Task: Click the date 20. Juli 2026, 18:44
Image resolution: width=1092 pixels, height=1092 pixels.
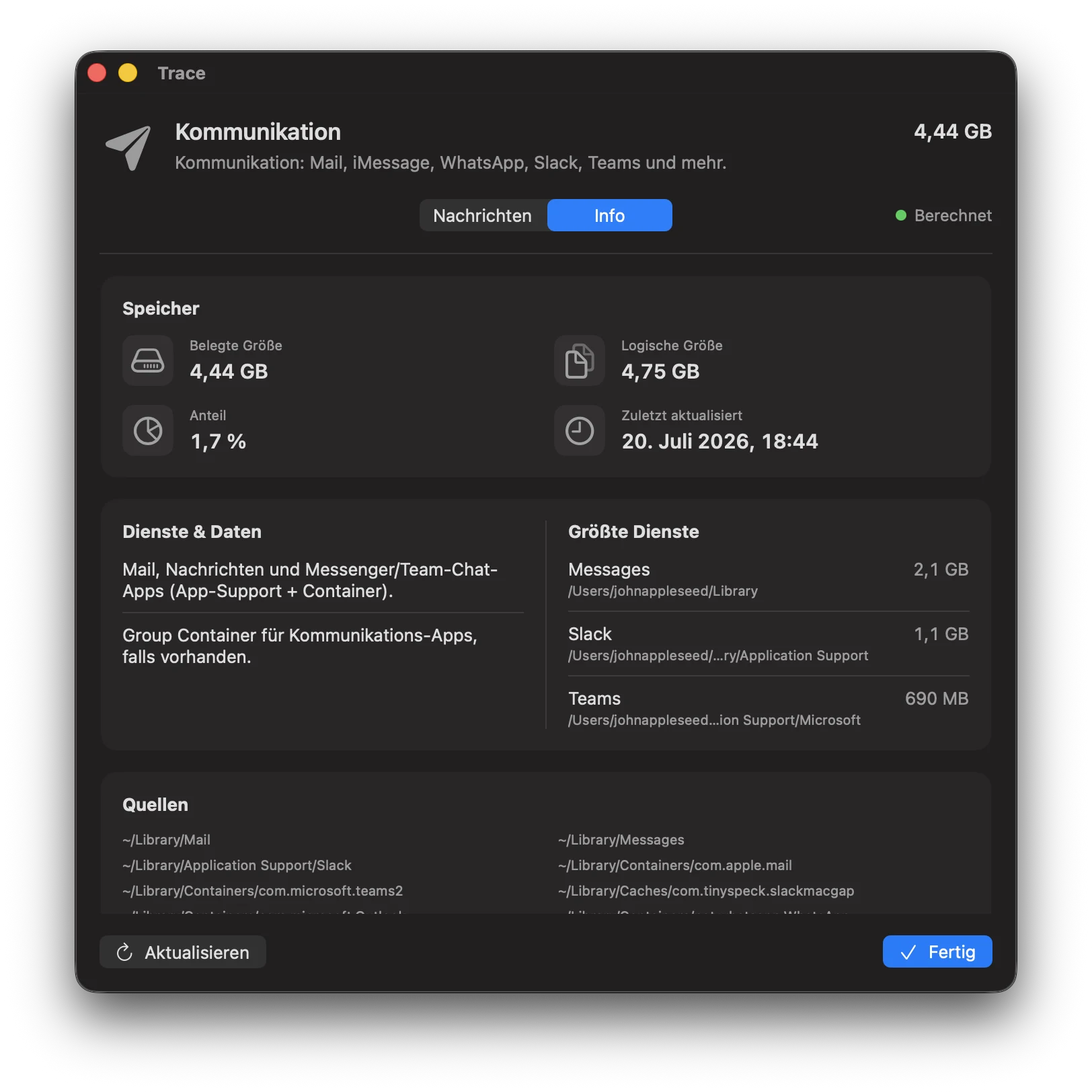Action: 719,441
